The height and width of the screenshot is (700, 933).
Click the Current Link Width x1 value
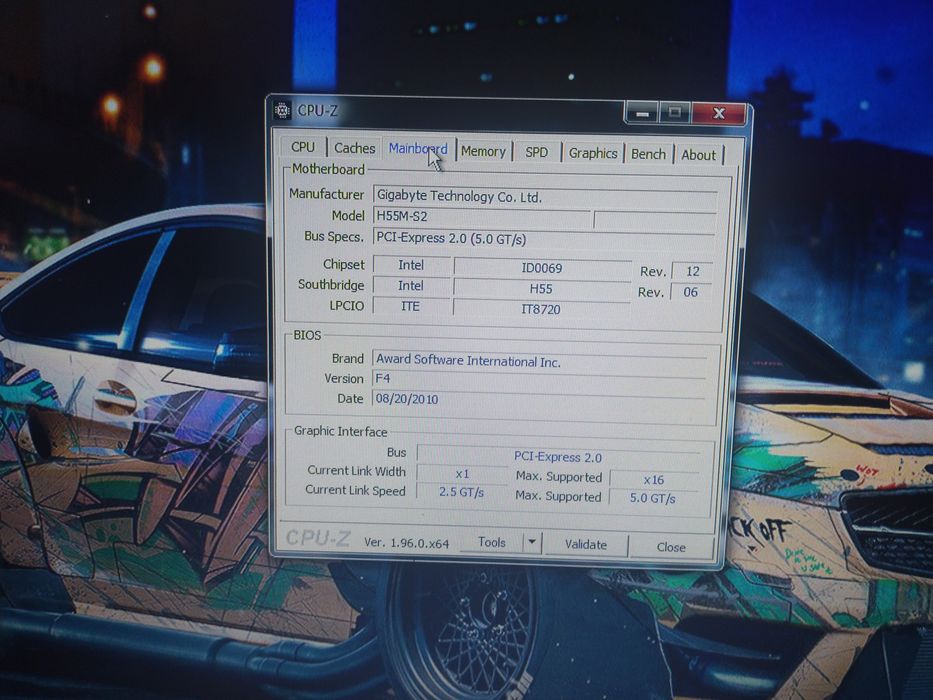point(462,474)
